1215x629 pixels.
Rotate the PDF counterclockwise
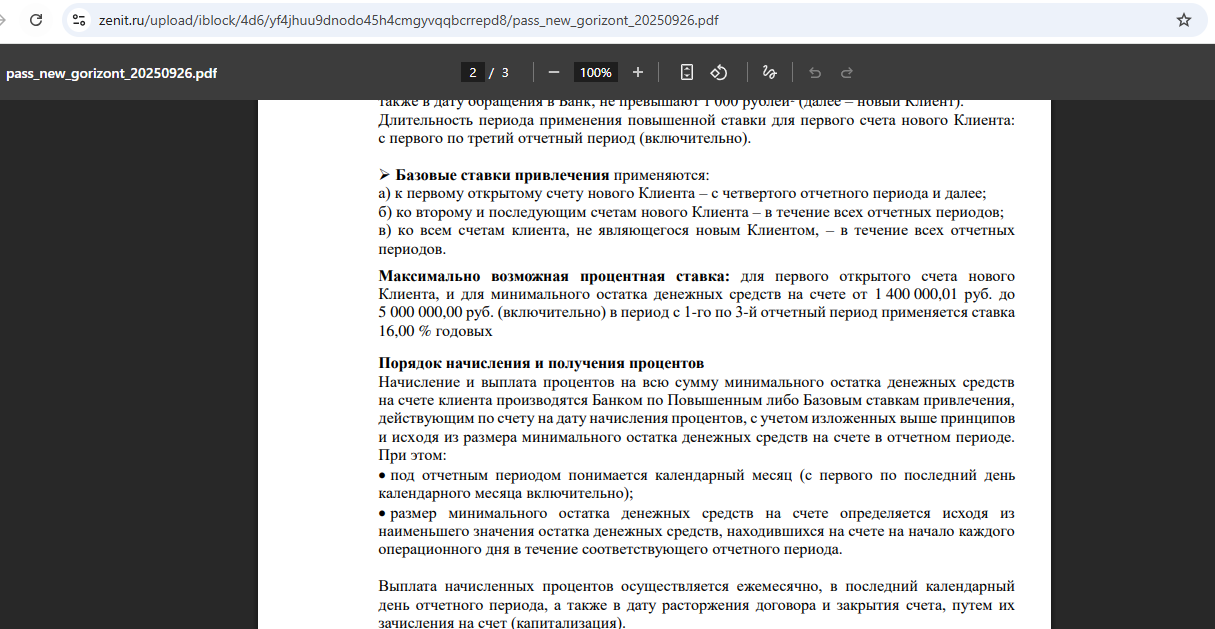[718, 72]
